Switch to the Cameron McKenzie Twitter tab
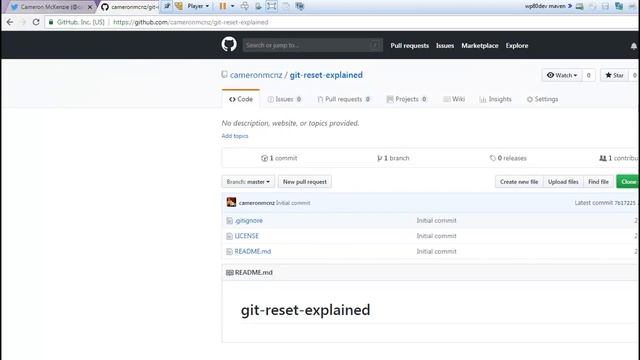Screen dimensions: 640x360 coord(50,7)
